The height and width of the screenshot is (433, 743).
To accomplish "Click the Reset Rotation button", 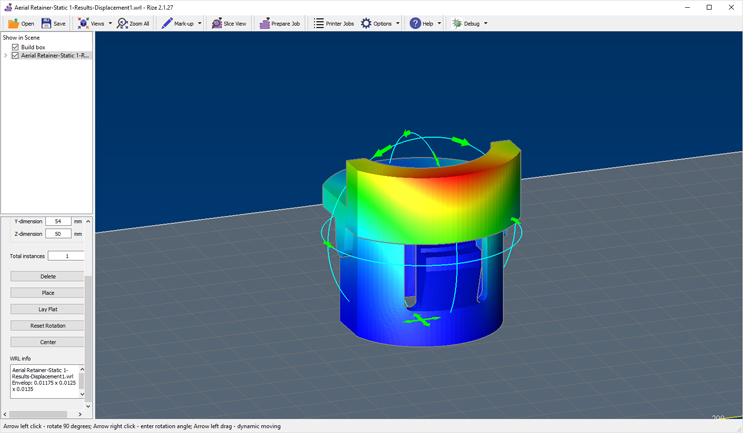I will tap(47, 326).
